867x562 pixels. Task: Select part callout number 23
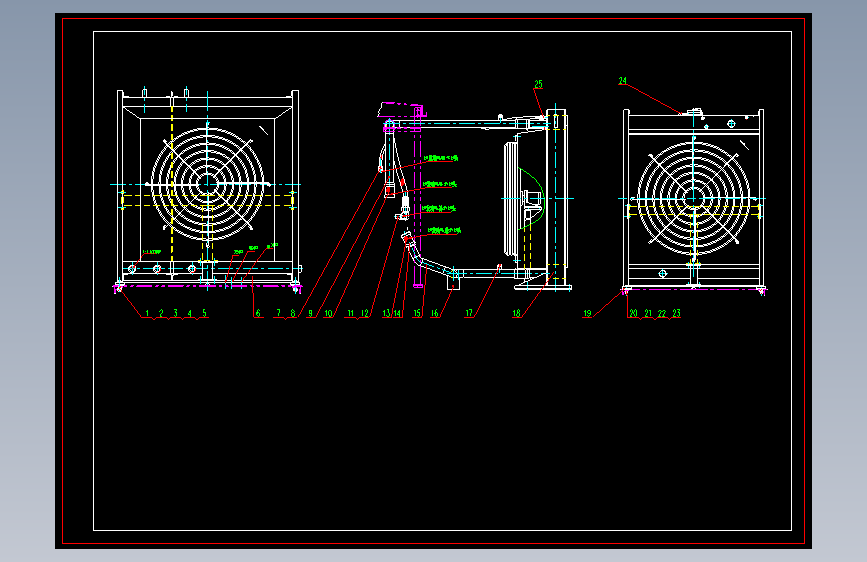tap(676, 313)
